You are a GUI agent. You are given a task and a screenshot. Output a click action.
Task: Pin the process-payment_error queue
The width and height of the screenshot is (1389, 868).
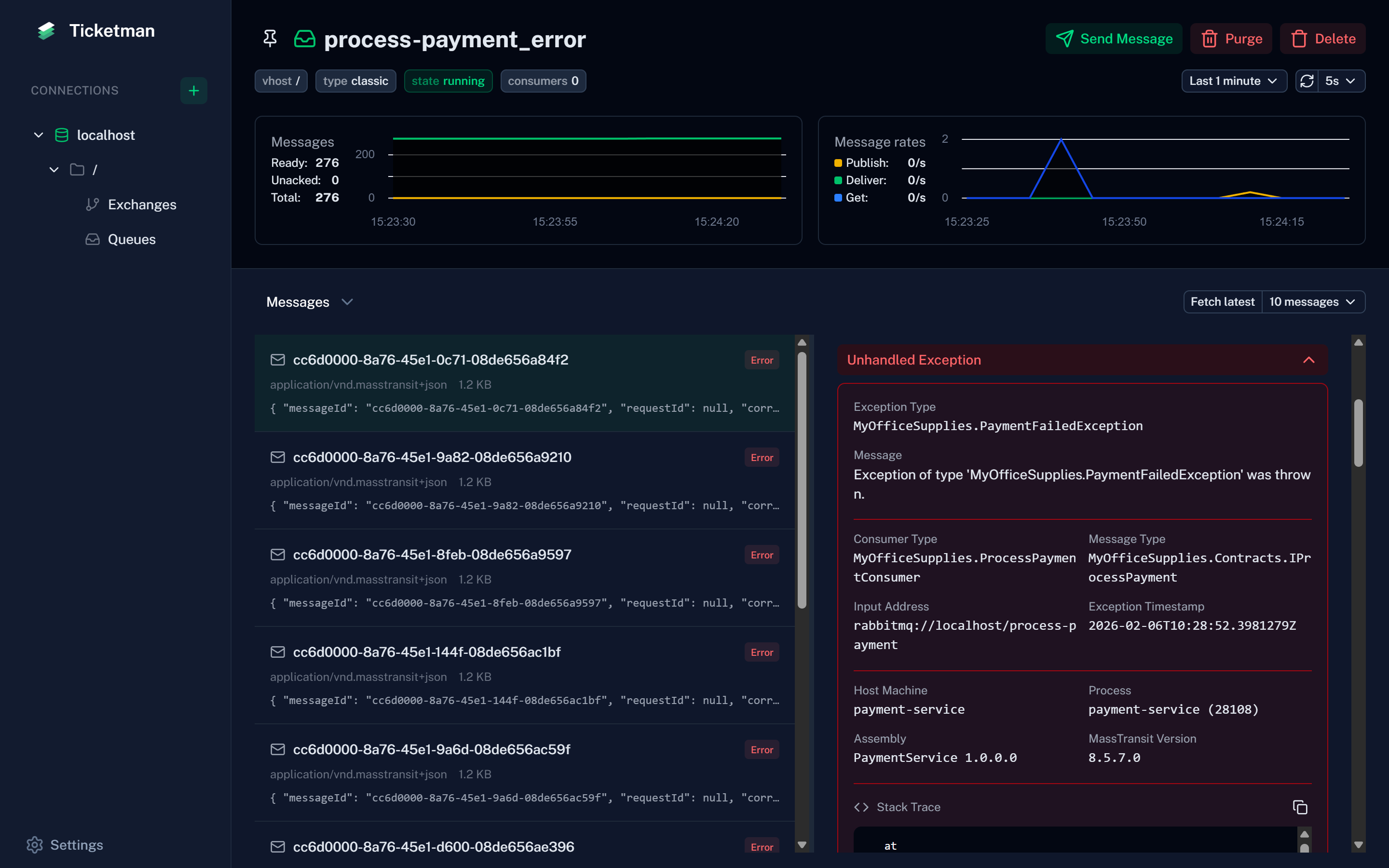[x=270, y=39]
